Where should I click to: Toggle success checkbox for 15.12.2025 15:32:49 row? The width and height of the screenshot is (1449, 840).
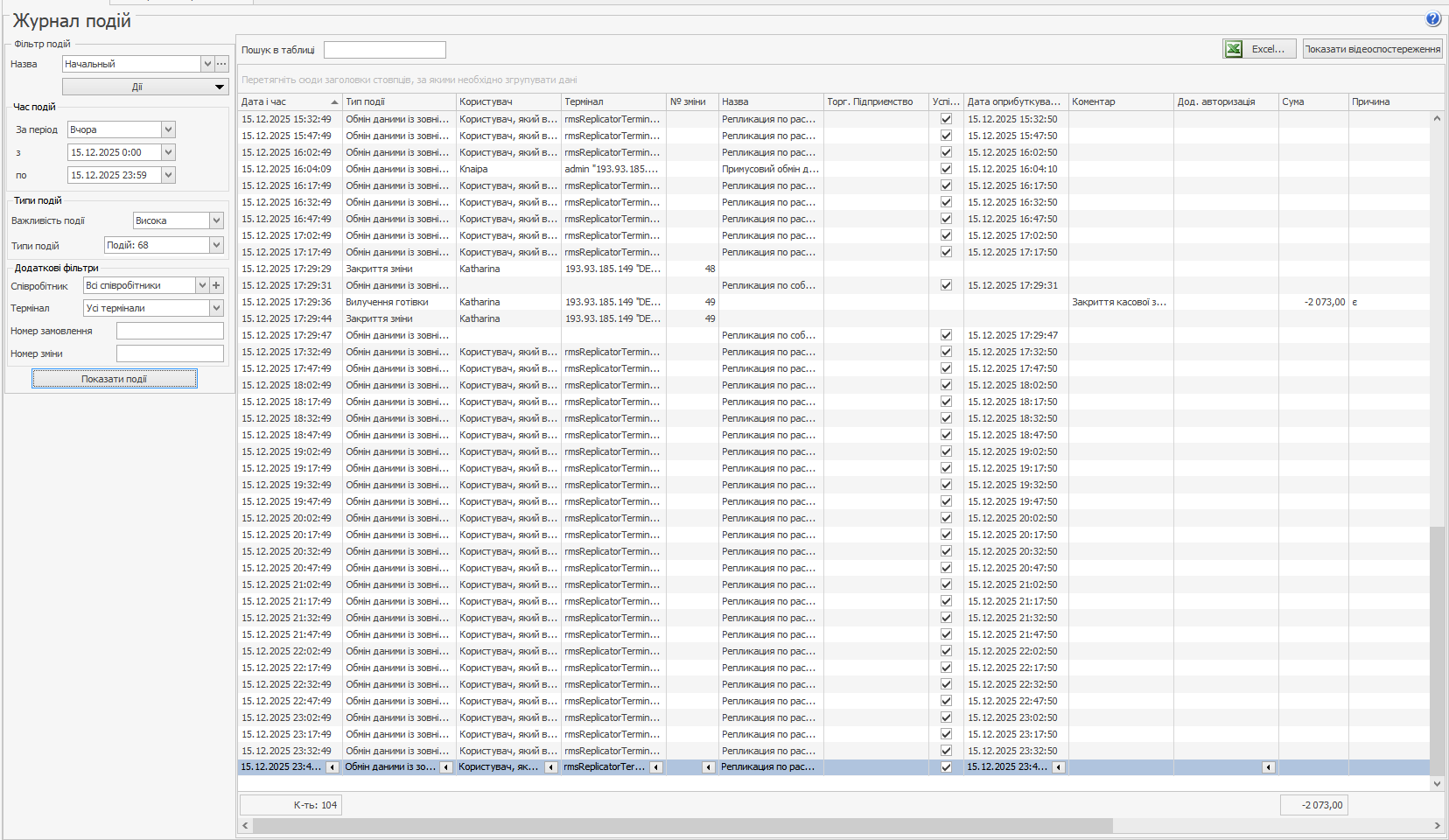[946, 119]
